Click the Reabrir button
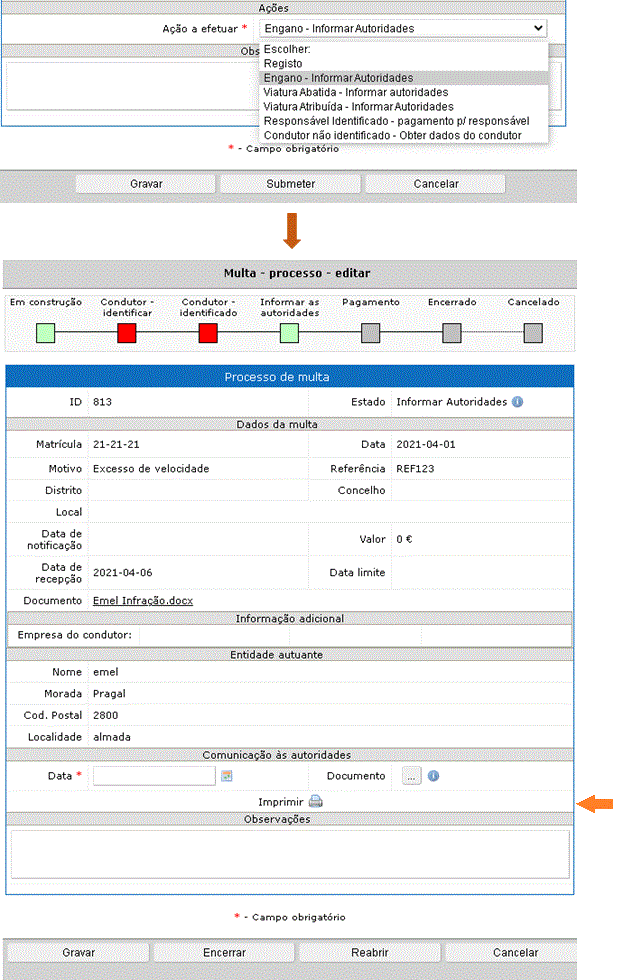Image resolution: width=619 pixels, height=980 pixels. tap(369, 953)
